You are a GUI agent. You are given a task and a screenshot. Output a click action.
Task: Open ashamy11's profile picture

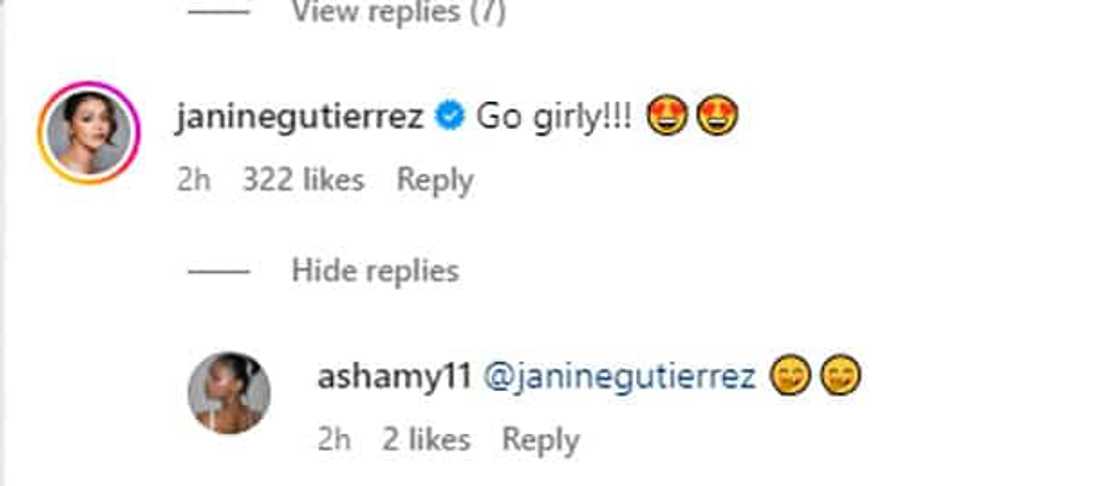click(229, 393)
